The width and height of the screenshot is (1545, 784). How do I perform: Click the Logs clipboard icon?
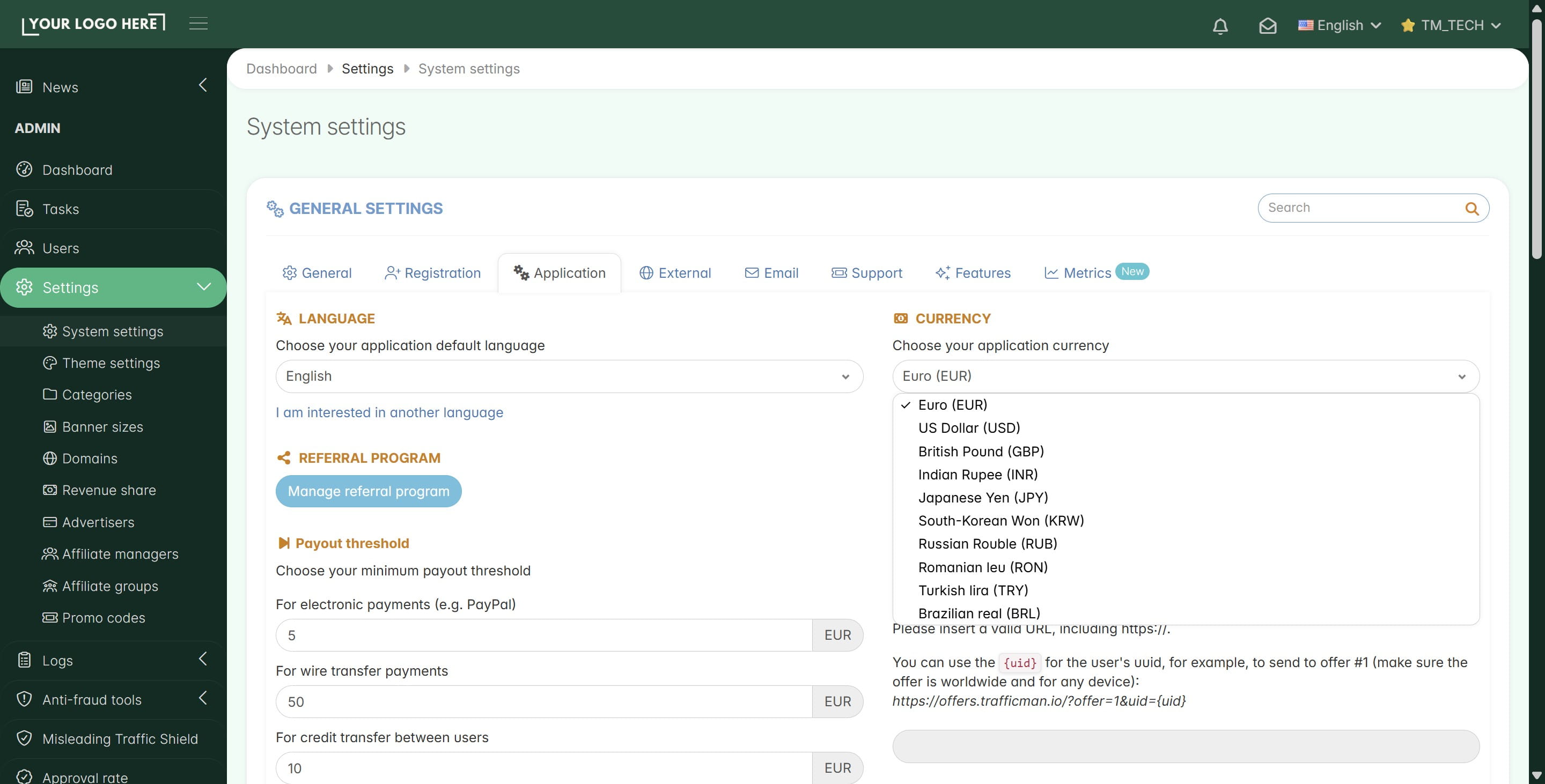(x=24, y=660)
